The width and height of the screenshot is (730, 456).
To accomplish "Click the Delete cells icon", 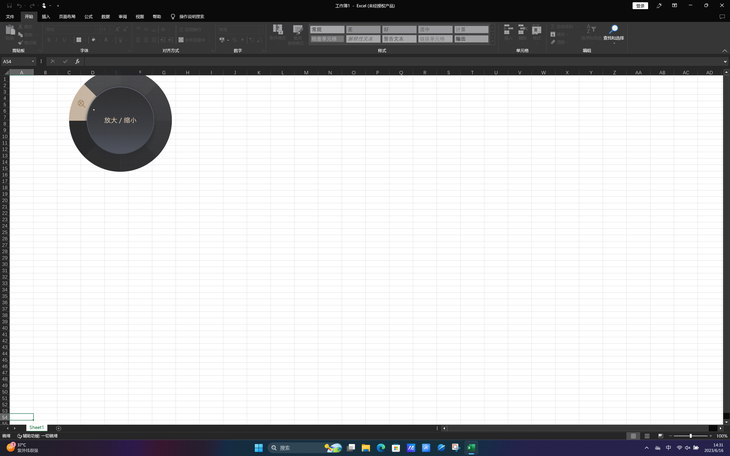I will (x=522, y=29).
